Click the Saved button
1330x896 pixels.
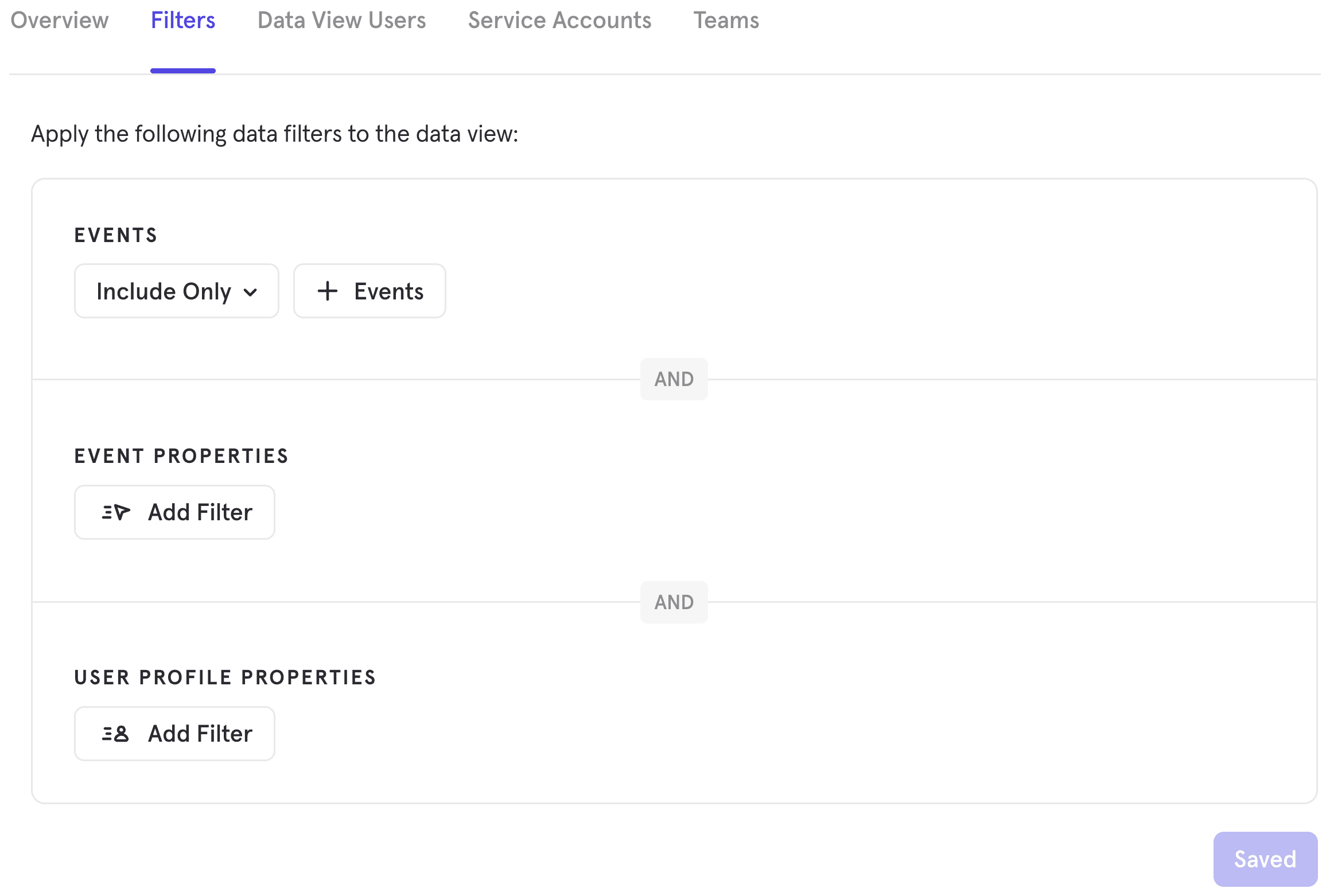1265,859
